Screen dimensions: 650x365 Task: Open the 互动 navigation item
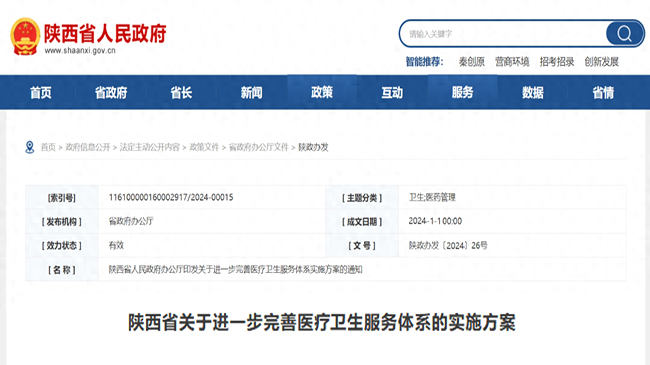(x=392, y=92)
